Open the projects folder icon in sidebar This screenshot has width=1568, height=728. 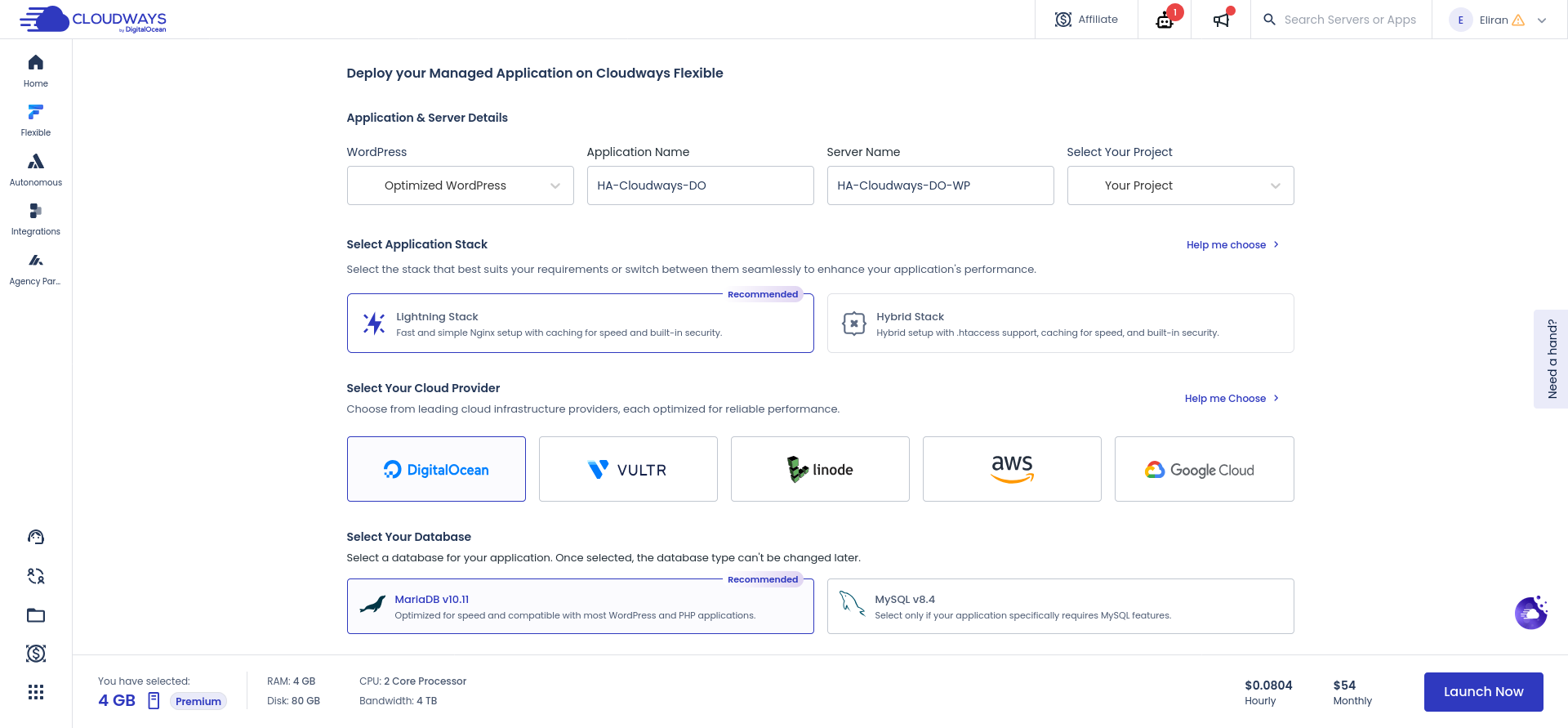pos(36,615)
